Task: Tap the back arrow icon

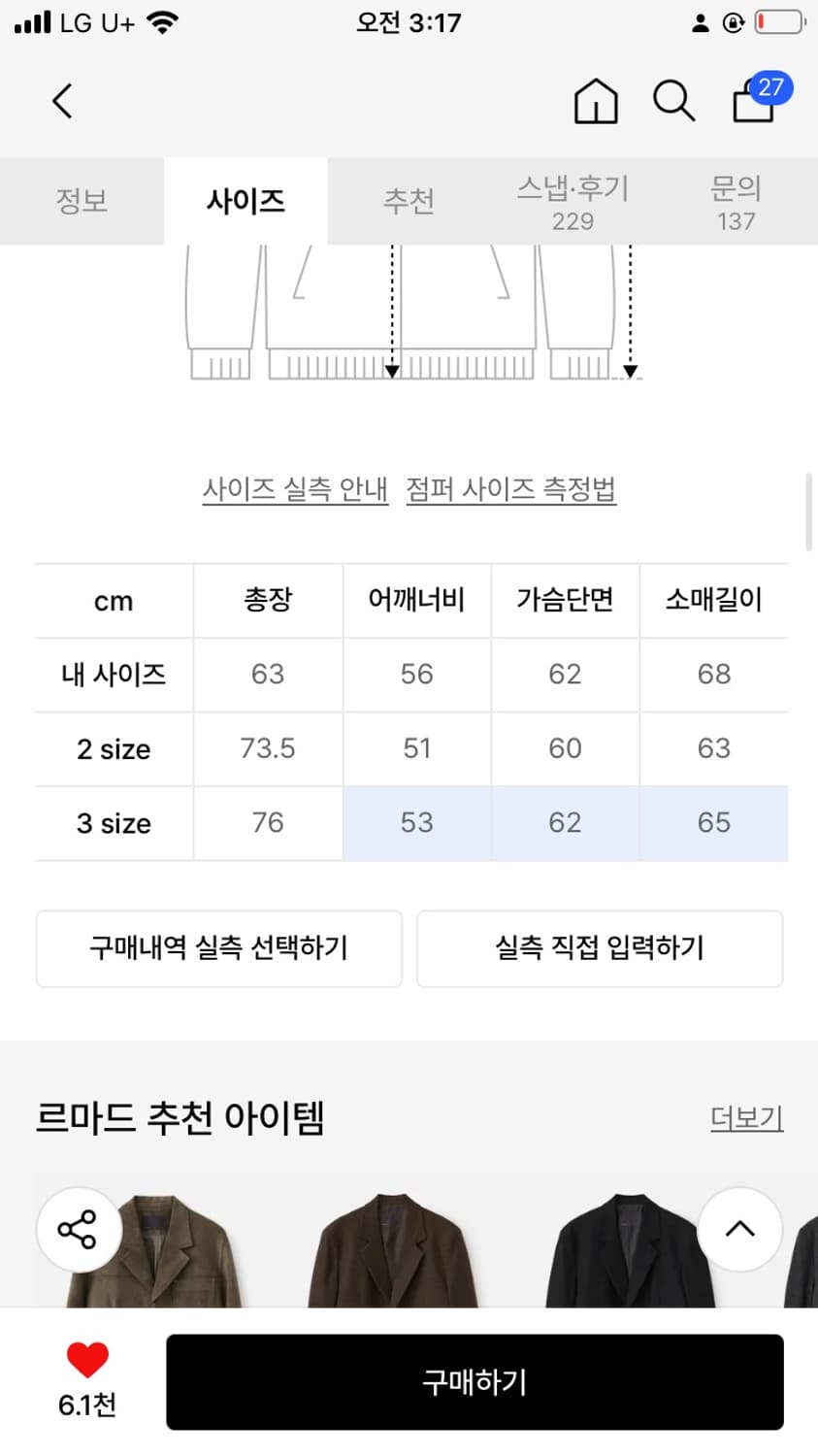Action: [62, 101]
